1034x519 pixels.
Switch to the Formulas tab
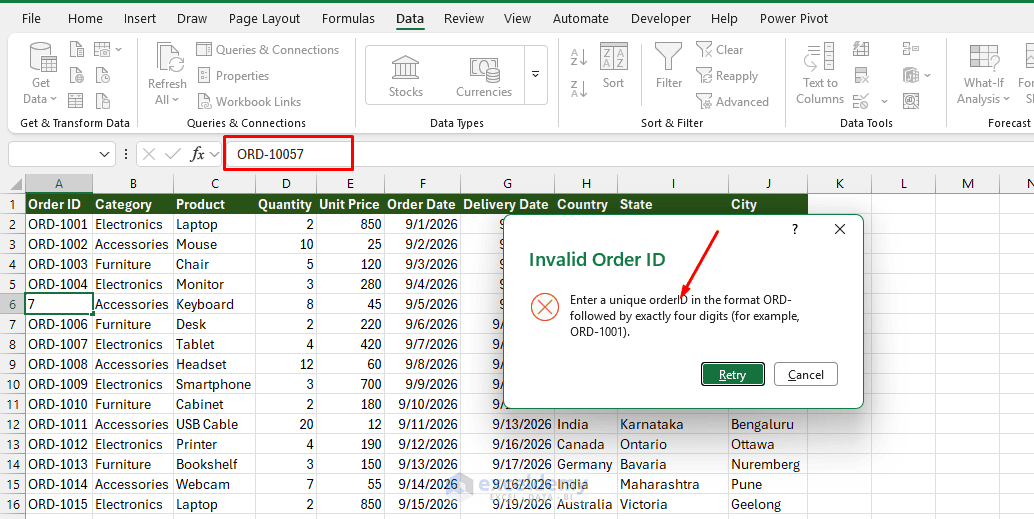point(348,18)
